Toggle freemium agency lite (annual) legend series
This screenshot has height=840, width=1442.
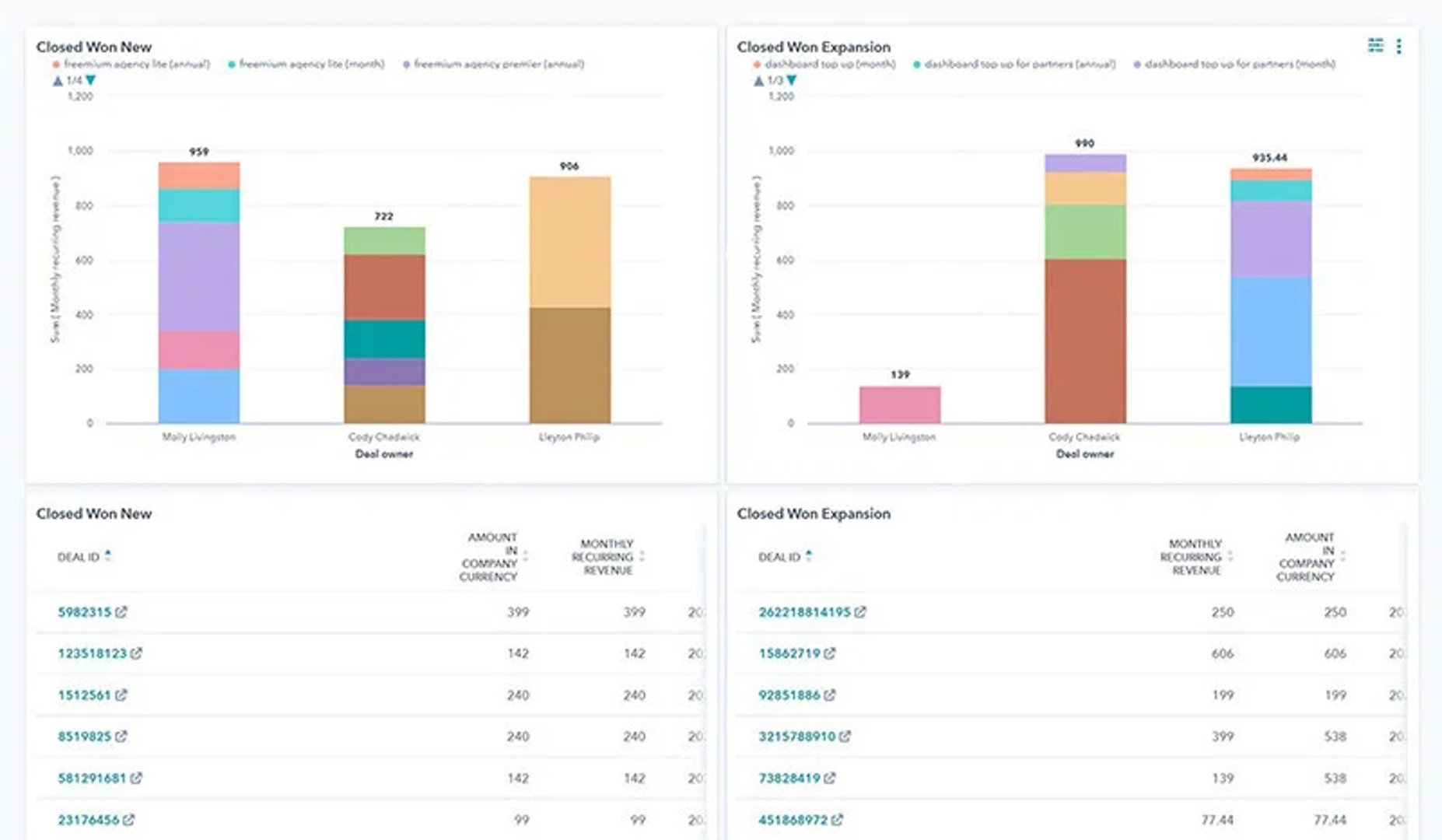[x=131, y=64]
